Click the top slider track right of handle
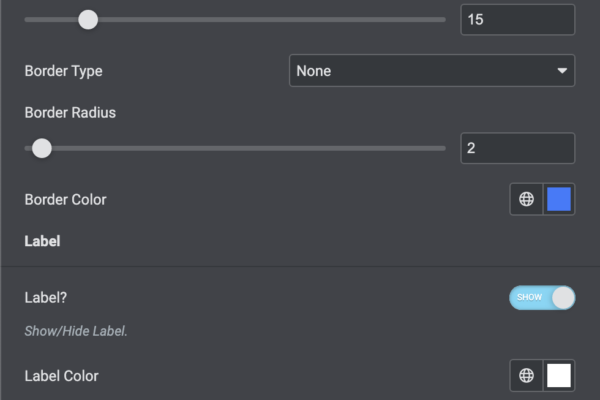This screenshot has width=600, height=400. [x=270, y=19]
